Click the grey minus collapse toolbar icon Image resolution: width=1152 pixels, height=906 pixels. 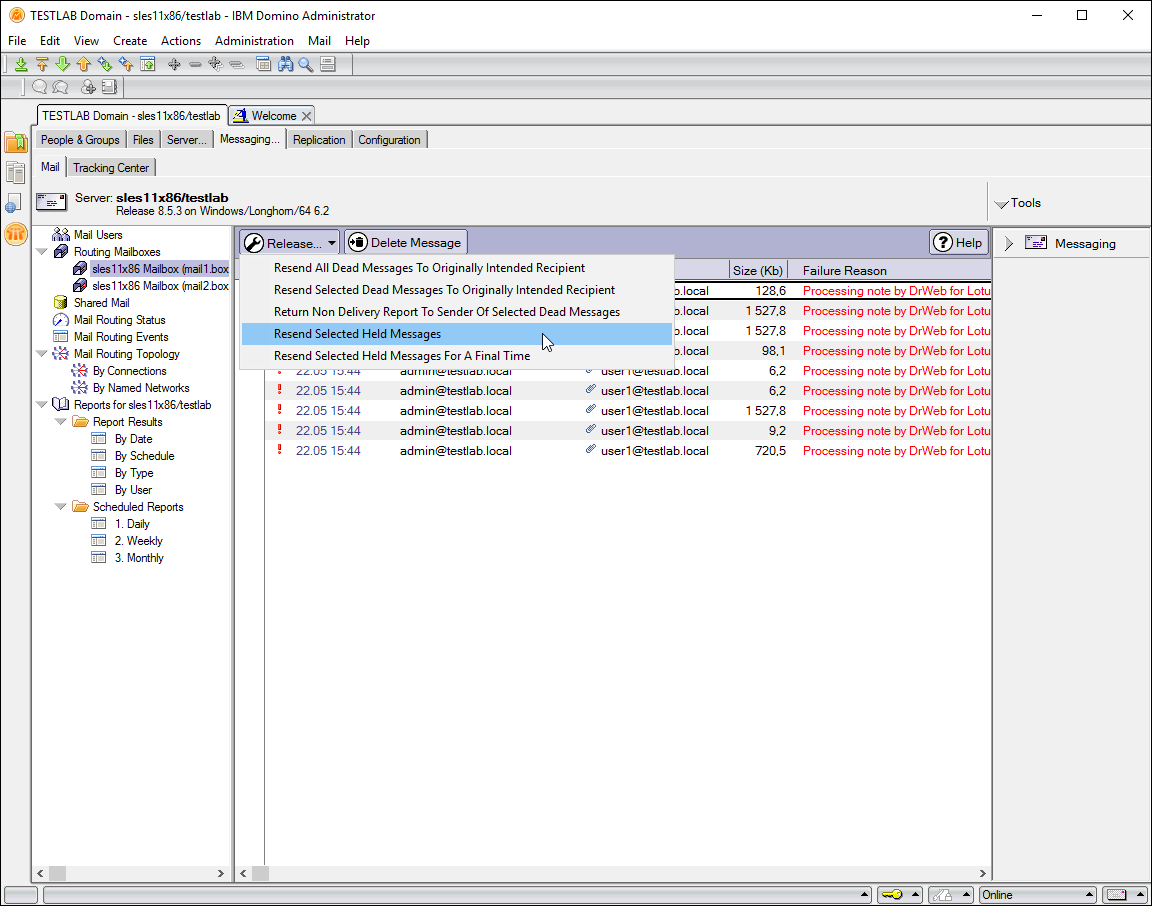click(x=195, y=65)
